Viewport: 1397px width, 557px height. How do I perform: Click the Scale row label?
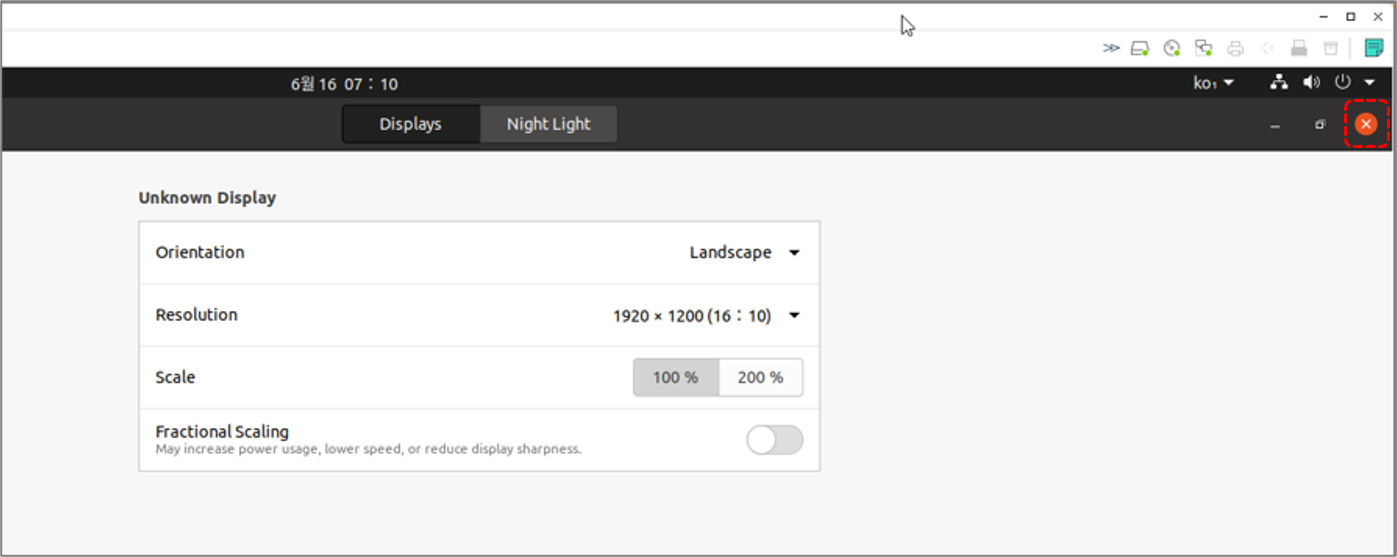pos(175,377)
